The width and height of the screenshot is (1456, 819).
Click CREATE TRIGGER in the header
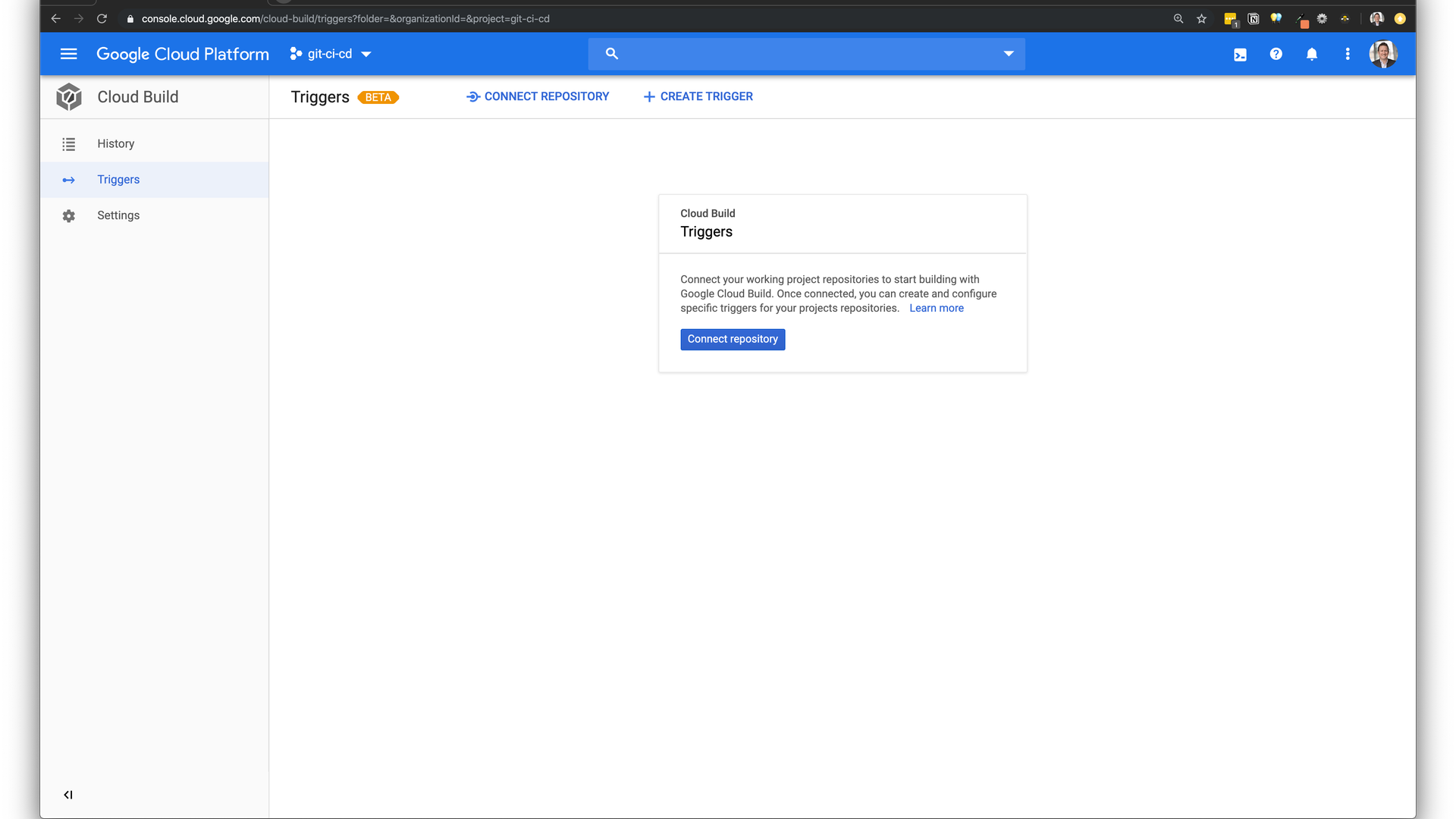click(x=698, y=96)
